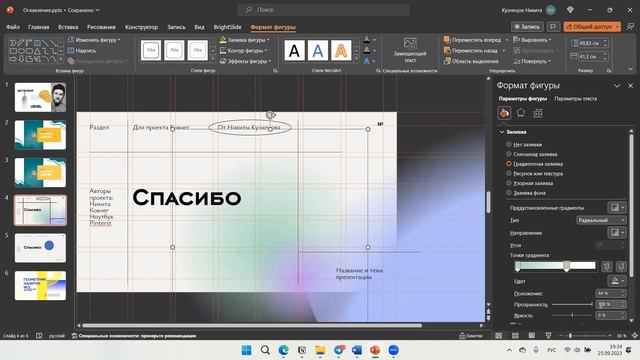Open Изменить фигуру dropdown
This screenshot has width=640, height=360.
pyautogui.click(x=94, y=40)
